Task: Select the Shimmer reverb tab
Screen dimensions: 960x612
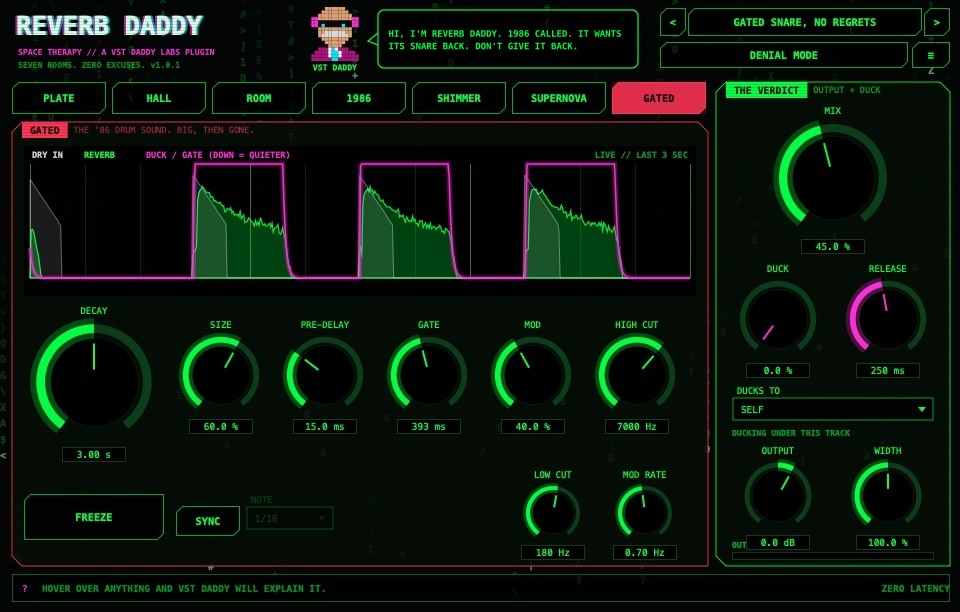Action: [x=459, y=99]
